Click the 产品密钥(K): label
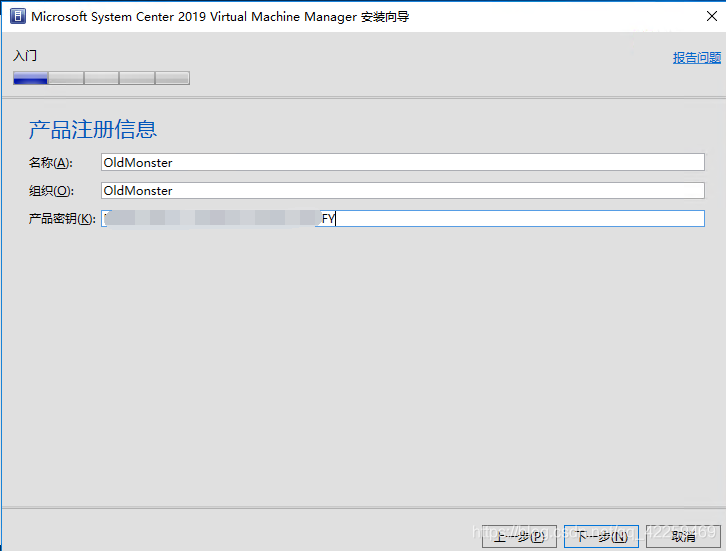 [62, 219]
